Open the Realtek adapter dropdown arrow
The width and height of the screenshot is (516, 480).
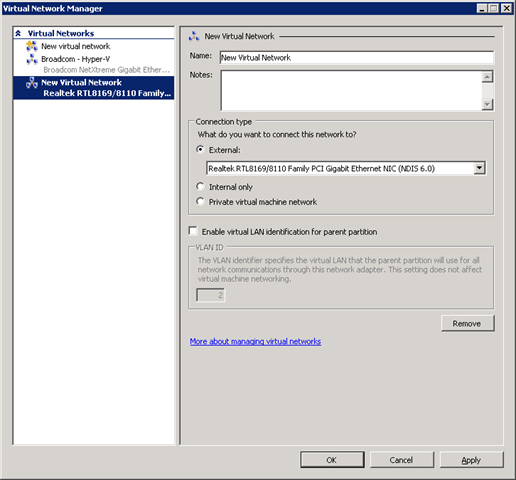tap(479, 168)
